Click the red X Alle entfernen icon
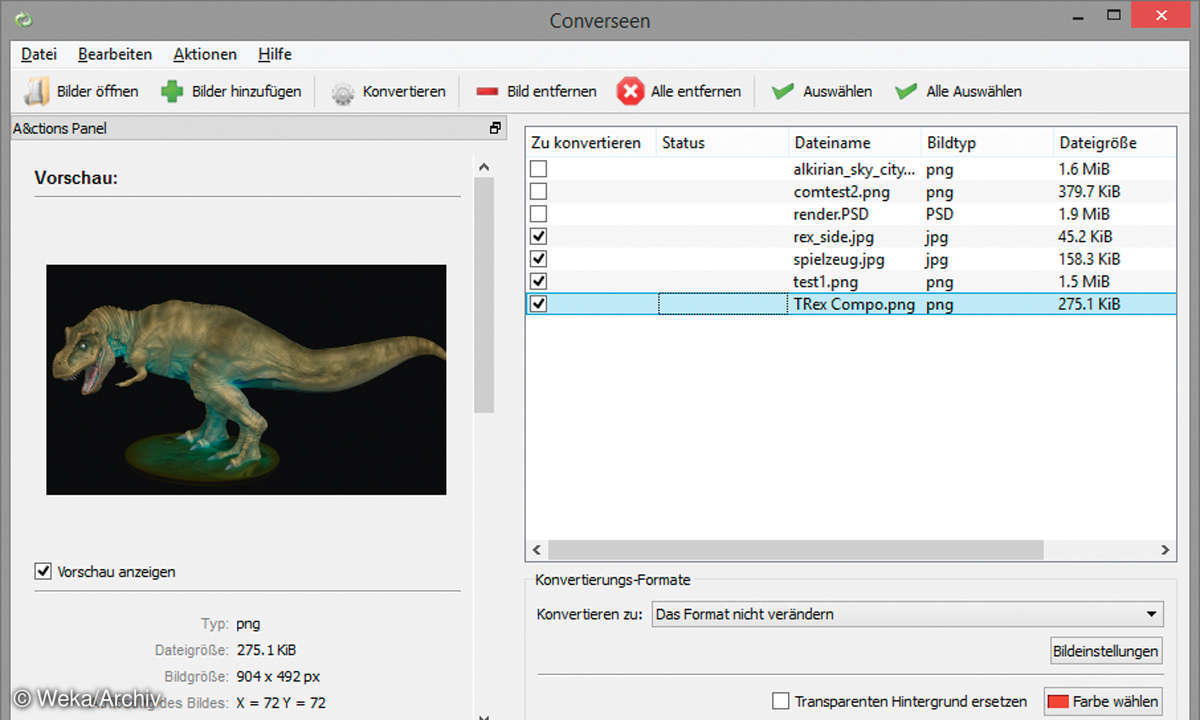 coord(630,91)
